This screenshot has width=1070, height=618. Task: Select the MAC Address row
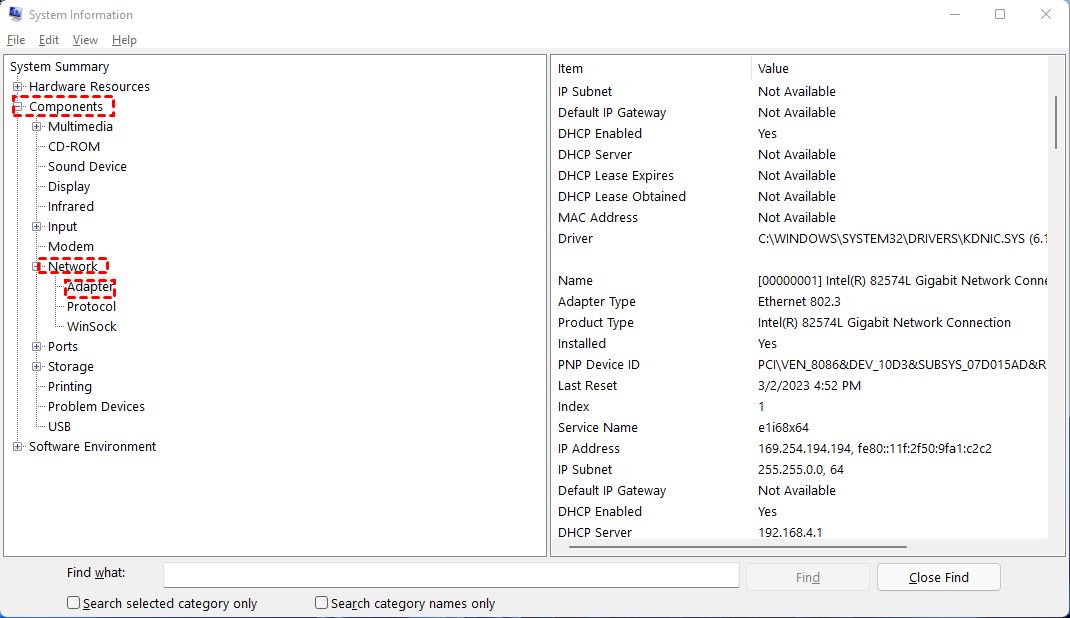800,218
